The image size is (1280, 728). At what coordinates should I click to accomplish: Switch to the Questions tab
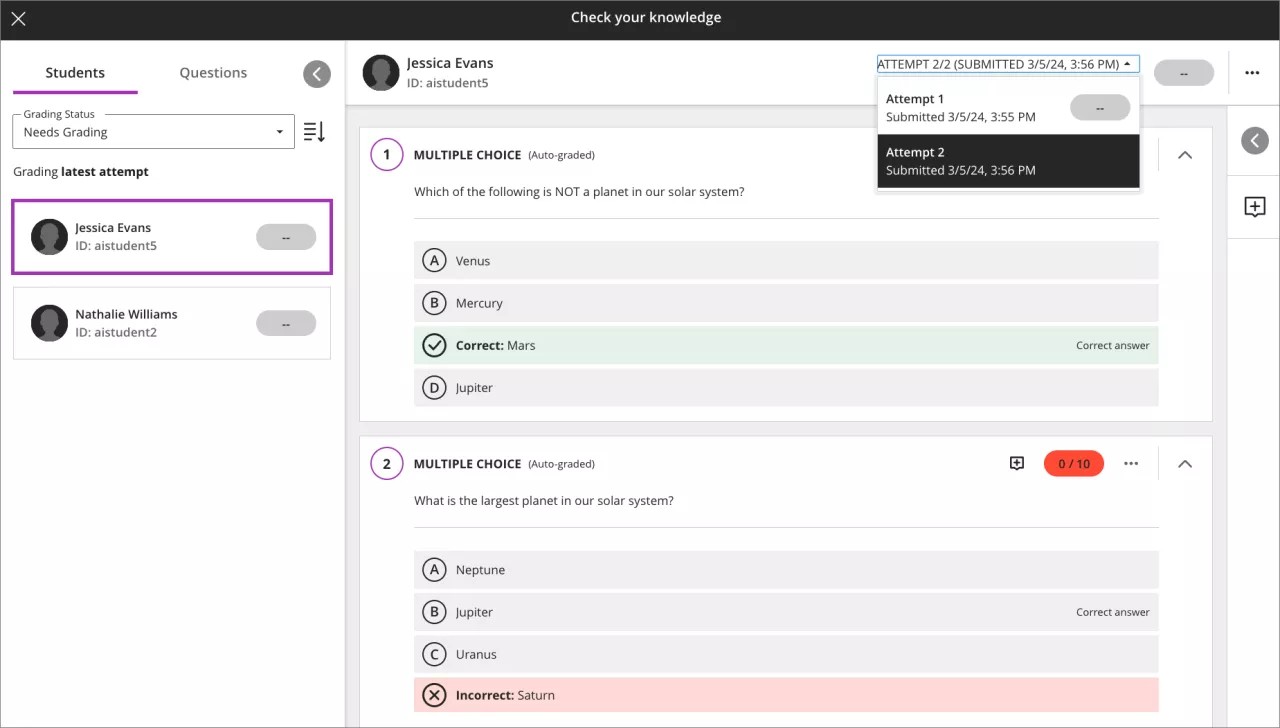coord(212,72)
